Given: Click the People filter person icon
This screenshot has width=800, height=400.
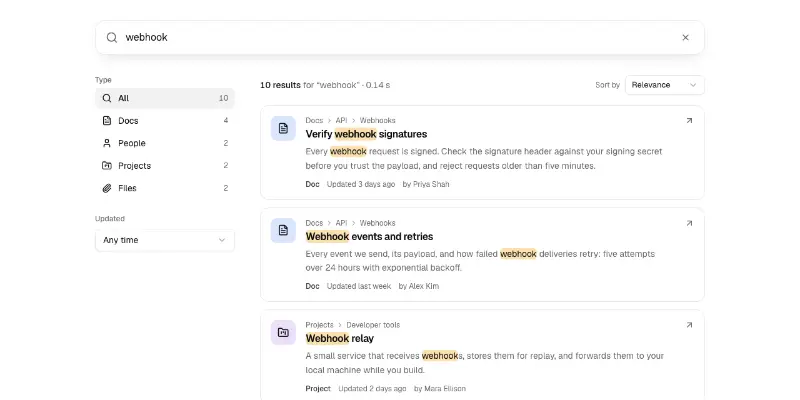Looking at the screenshot, I should click(107, 143).
